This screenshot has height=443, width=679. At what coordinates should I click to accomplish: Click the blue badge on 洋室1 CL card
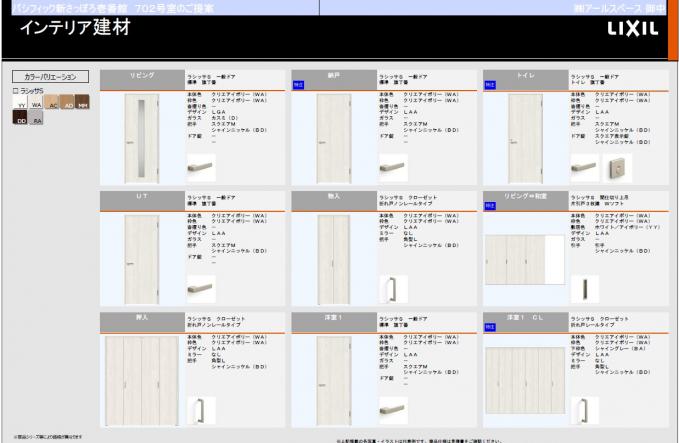click(x=490, y=327)
